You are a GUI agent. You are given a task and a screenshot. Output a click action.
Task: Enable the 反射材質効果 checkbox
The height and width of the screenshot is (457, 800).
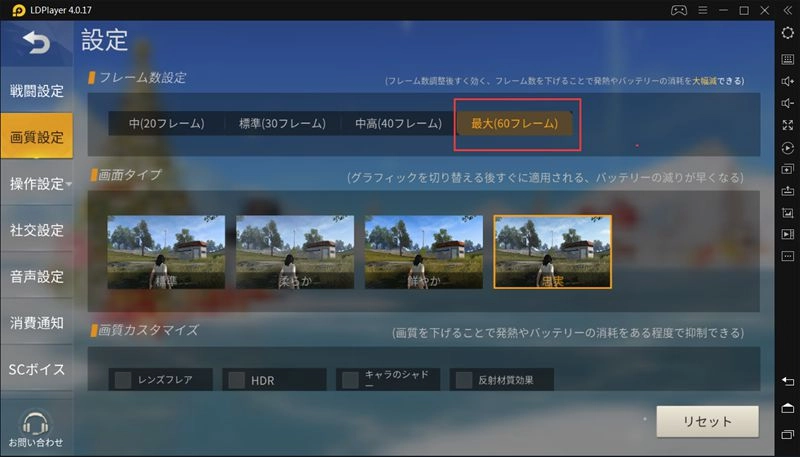pyautogui.click(x=464, y=380)
